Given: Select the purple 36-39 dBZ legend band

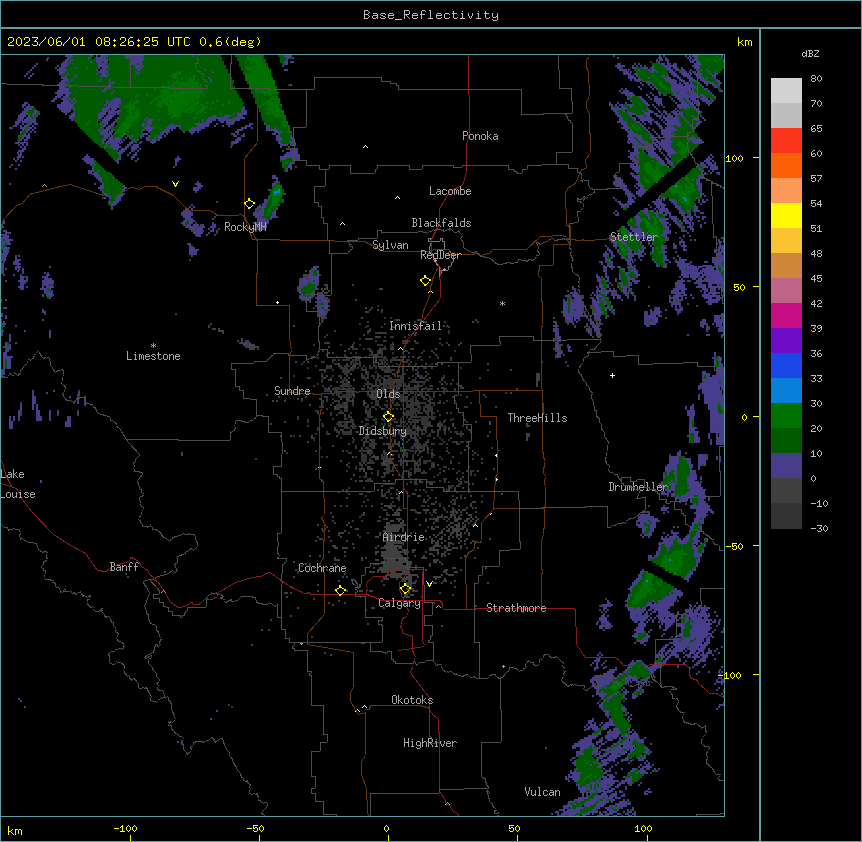Looking at the screenshot, I should point(786,341).
